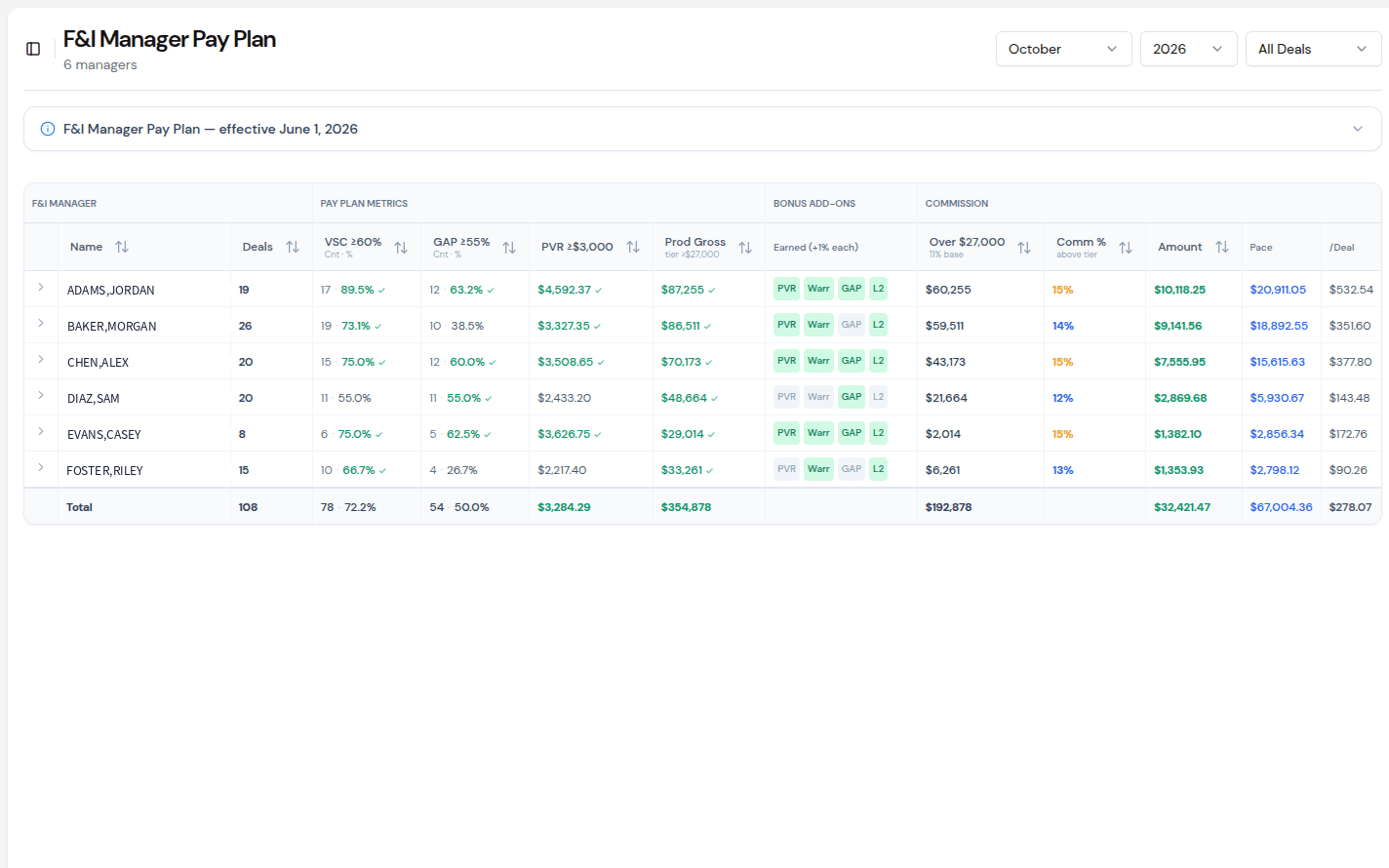
Task: Click amount $10,118.25 for ADAMS
Action: click(1179, 290)
